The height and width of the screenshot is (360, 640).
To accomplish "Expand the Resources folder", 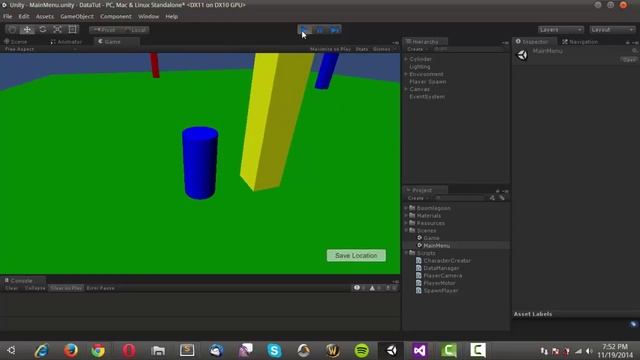I will (x=406, y=223).
